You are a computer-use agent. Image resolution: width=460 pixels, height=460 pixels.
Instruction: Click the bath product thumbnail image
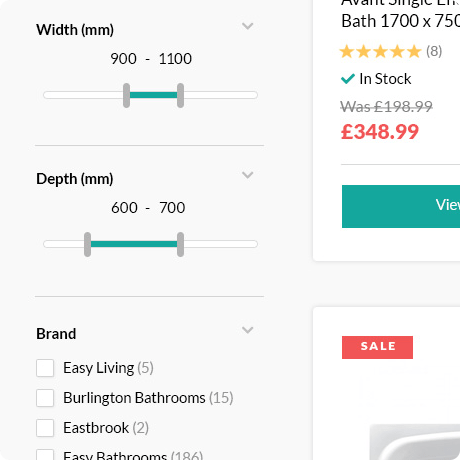415,442
